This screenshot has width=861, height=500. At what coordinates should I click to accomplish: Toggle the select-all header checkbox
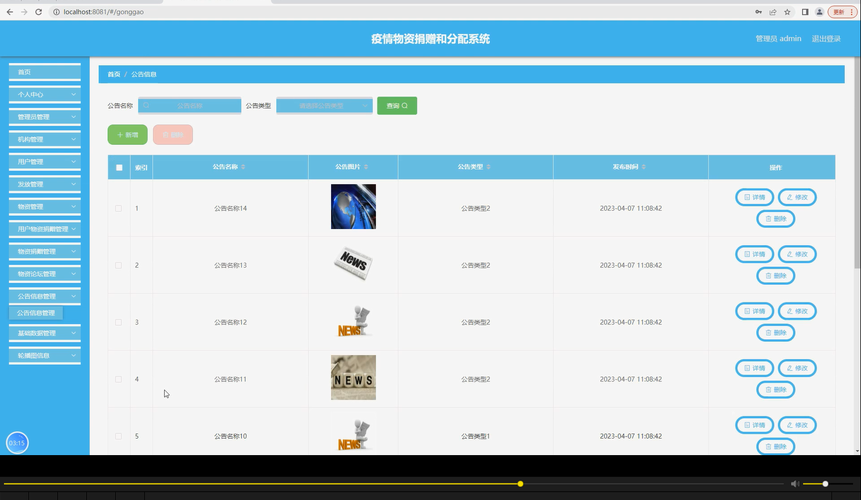(x=119, y=167)
